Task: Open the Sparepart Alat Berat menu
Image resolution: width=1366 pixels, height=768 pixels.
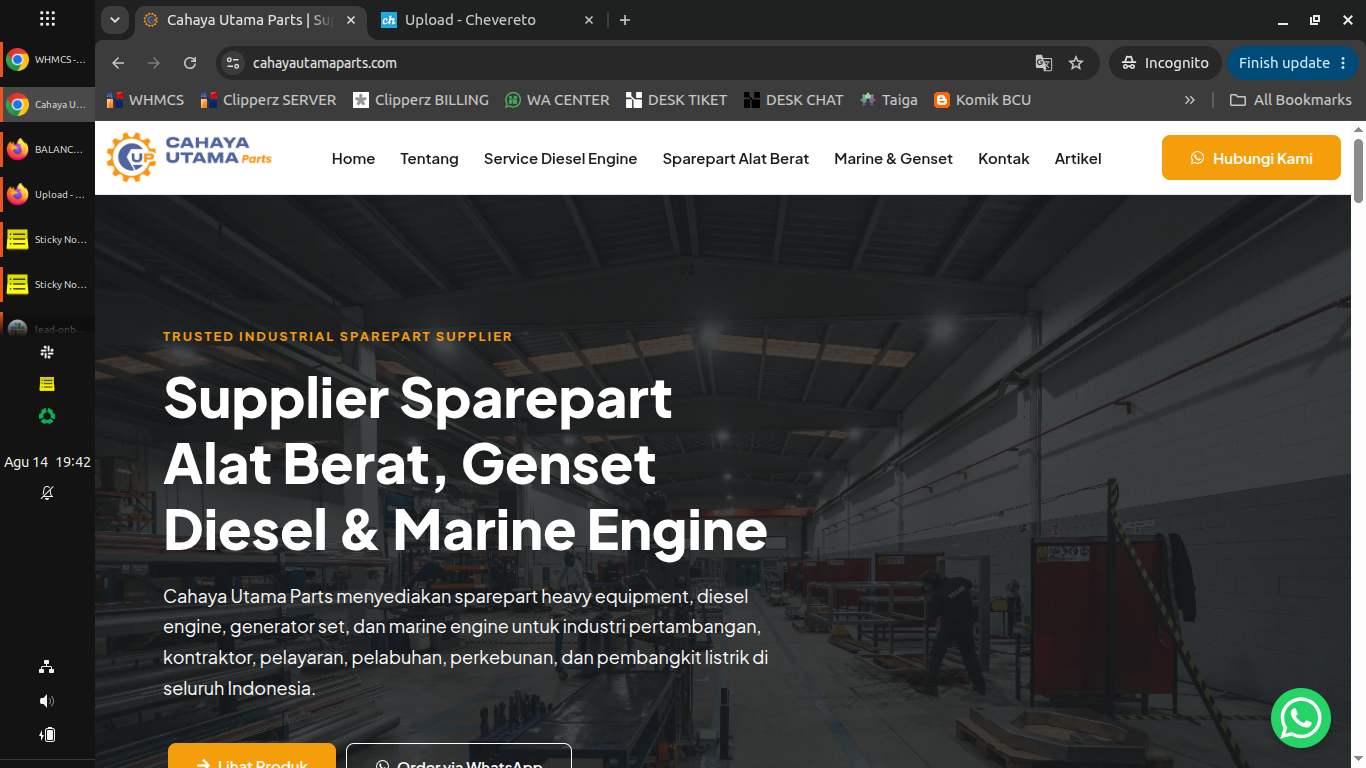Action: (x=736, y=159)
